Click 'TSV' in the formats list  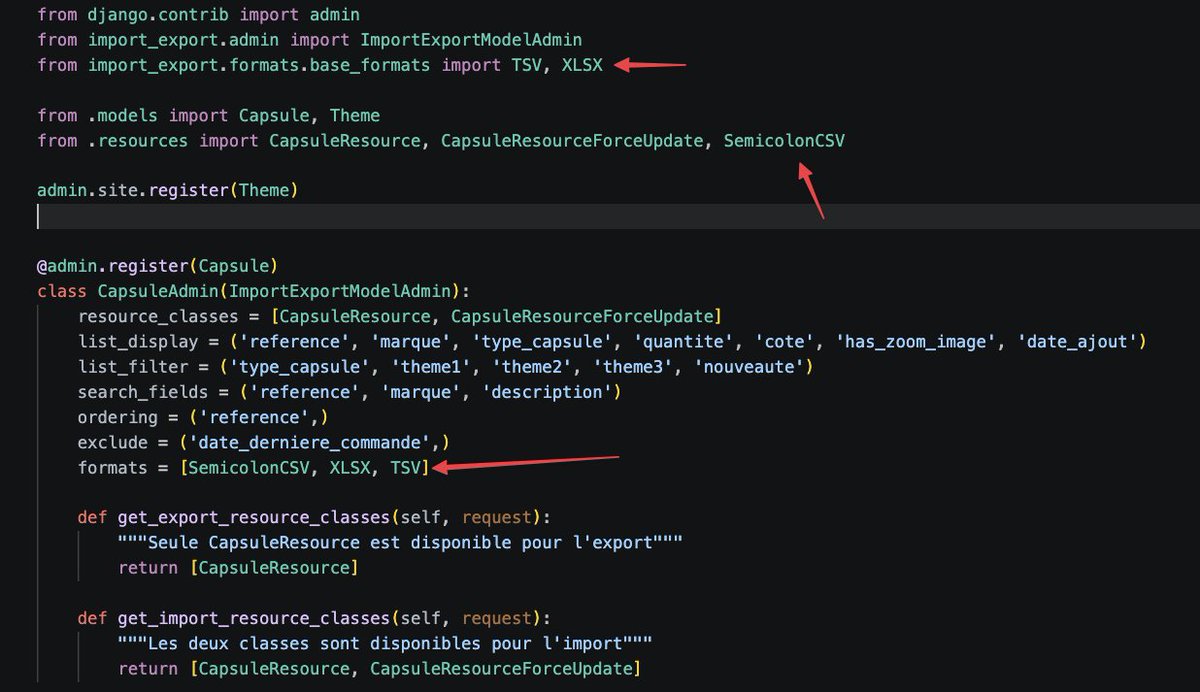406,467
